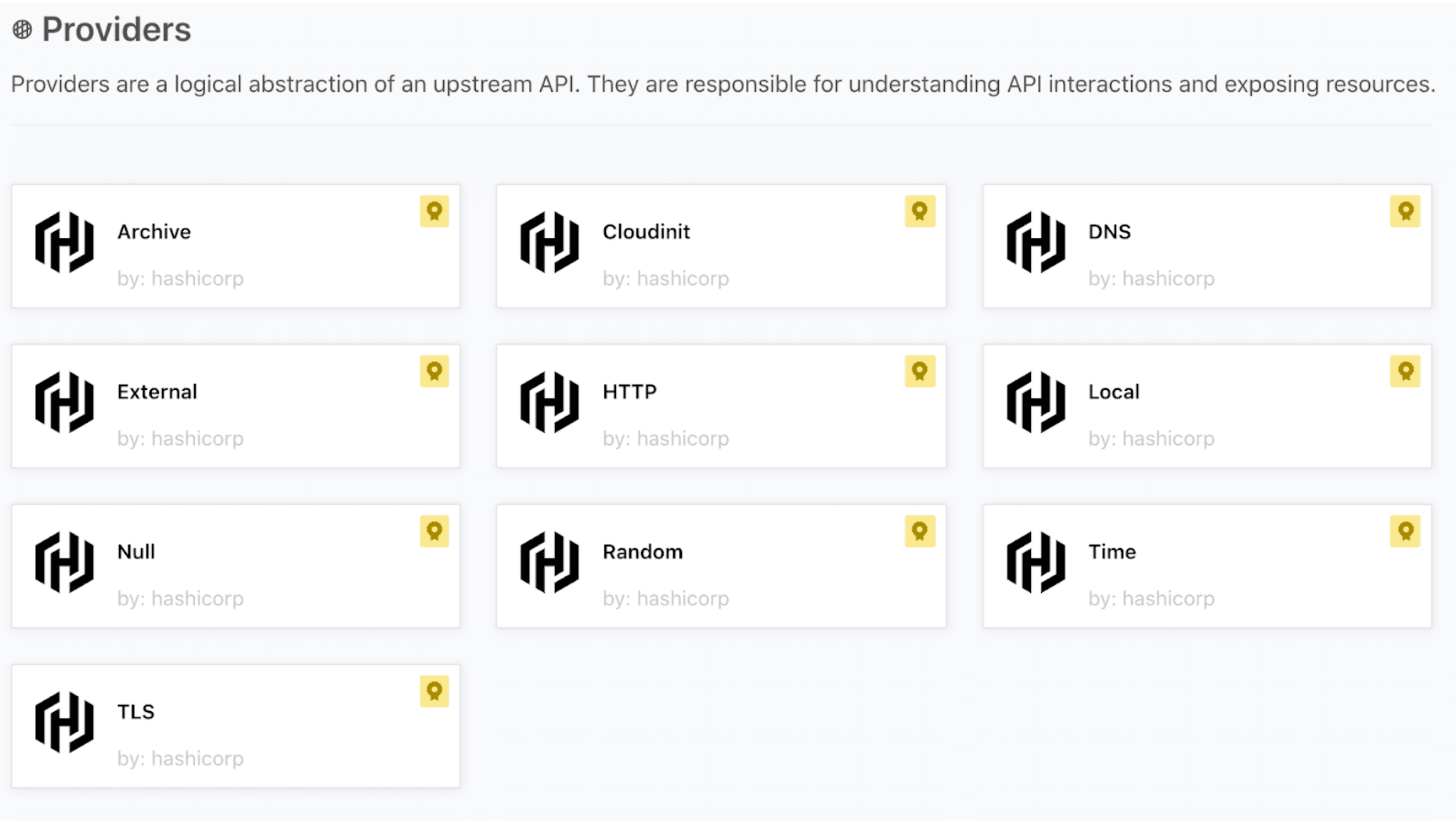Click the 'by: hashicorp' text under Time
The height and width of the screenshot is (827, 1456).
click(1151, 598)
